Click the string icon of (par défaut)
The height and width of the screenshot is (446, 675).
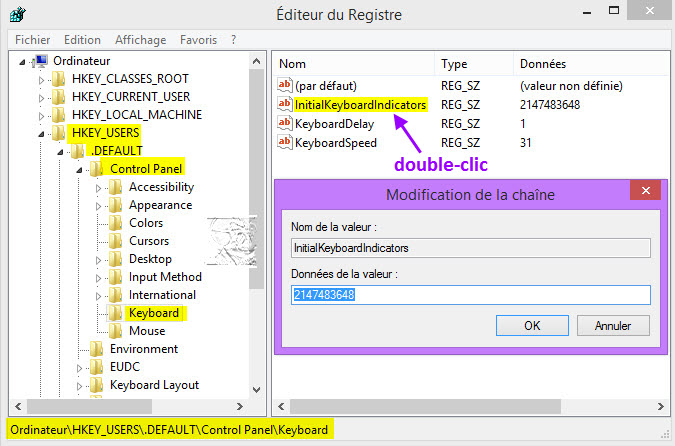[x=285, y=85]
